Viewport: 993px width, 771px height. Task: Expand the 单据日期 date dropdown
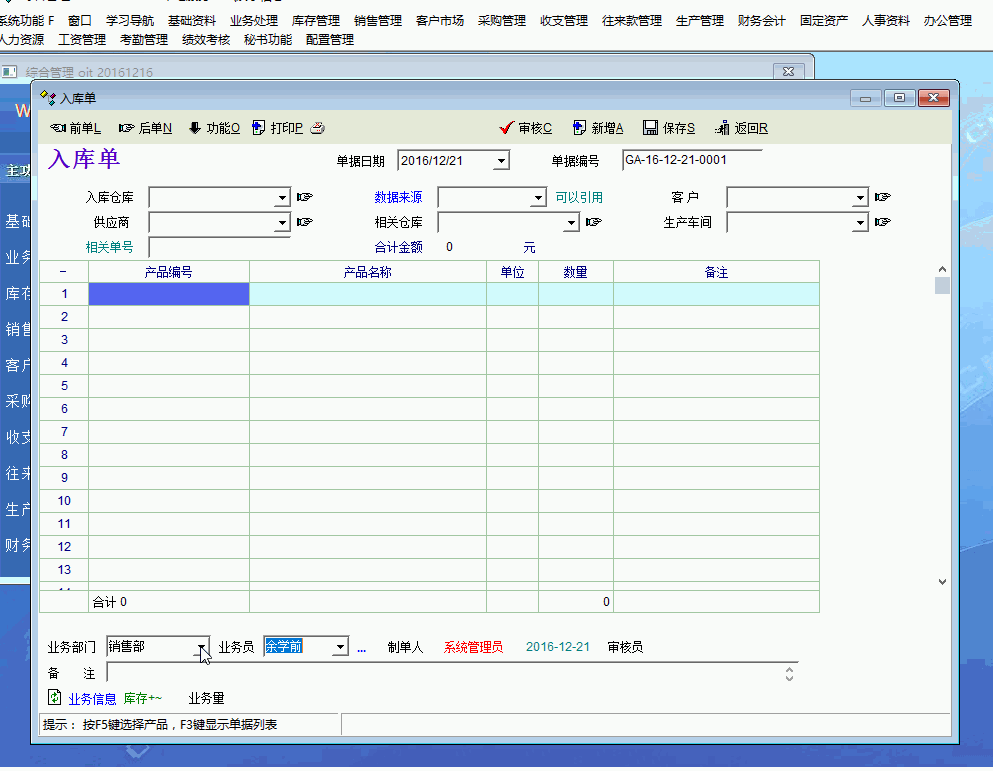(x=501, y=161)
